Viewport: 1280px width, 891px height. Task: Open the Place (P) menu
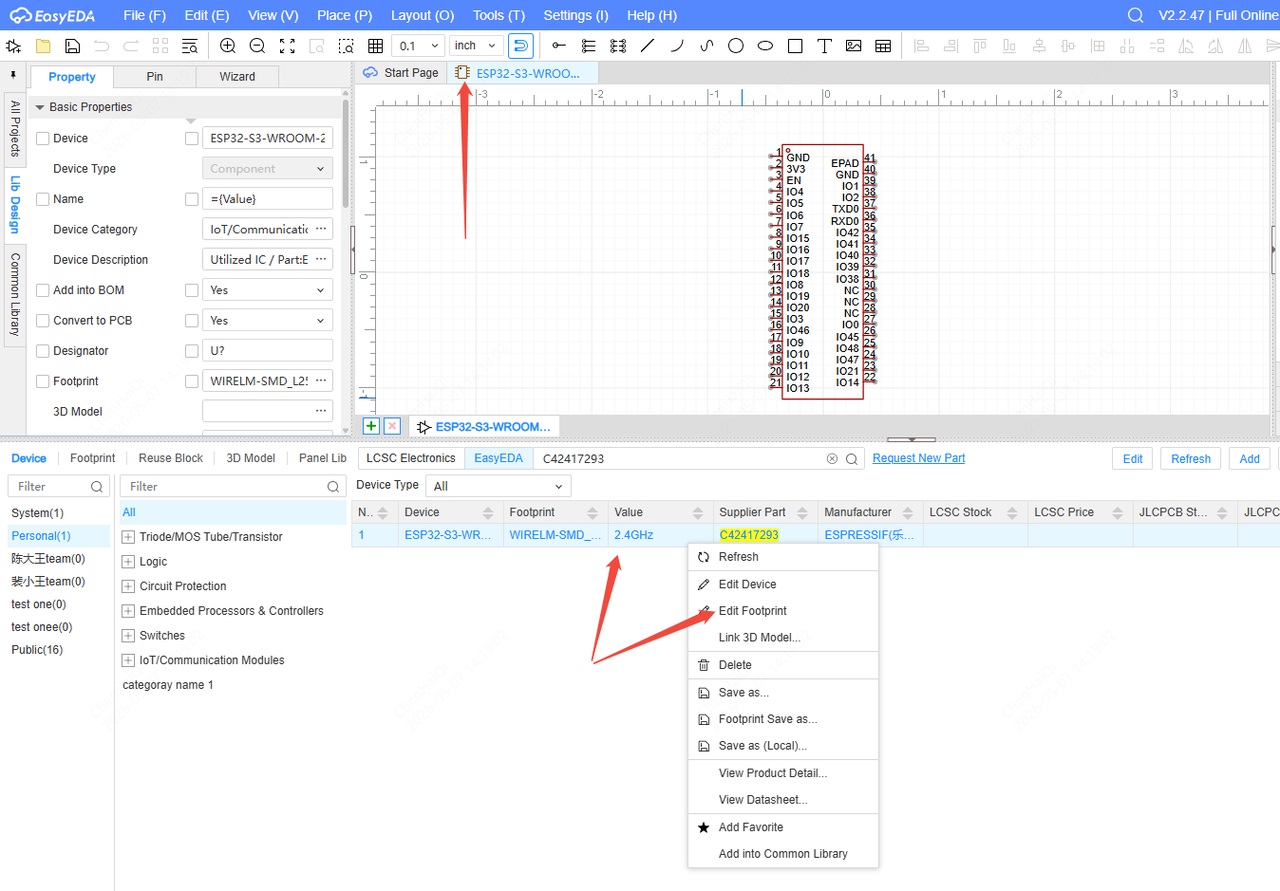point(344,15)
